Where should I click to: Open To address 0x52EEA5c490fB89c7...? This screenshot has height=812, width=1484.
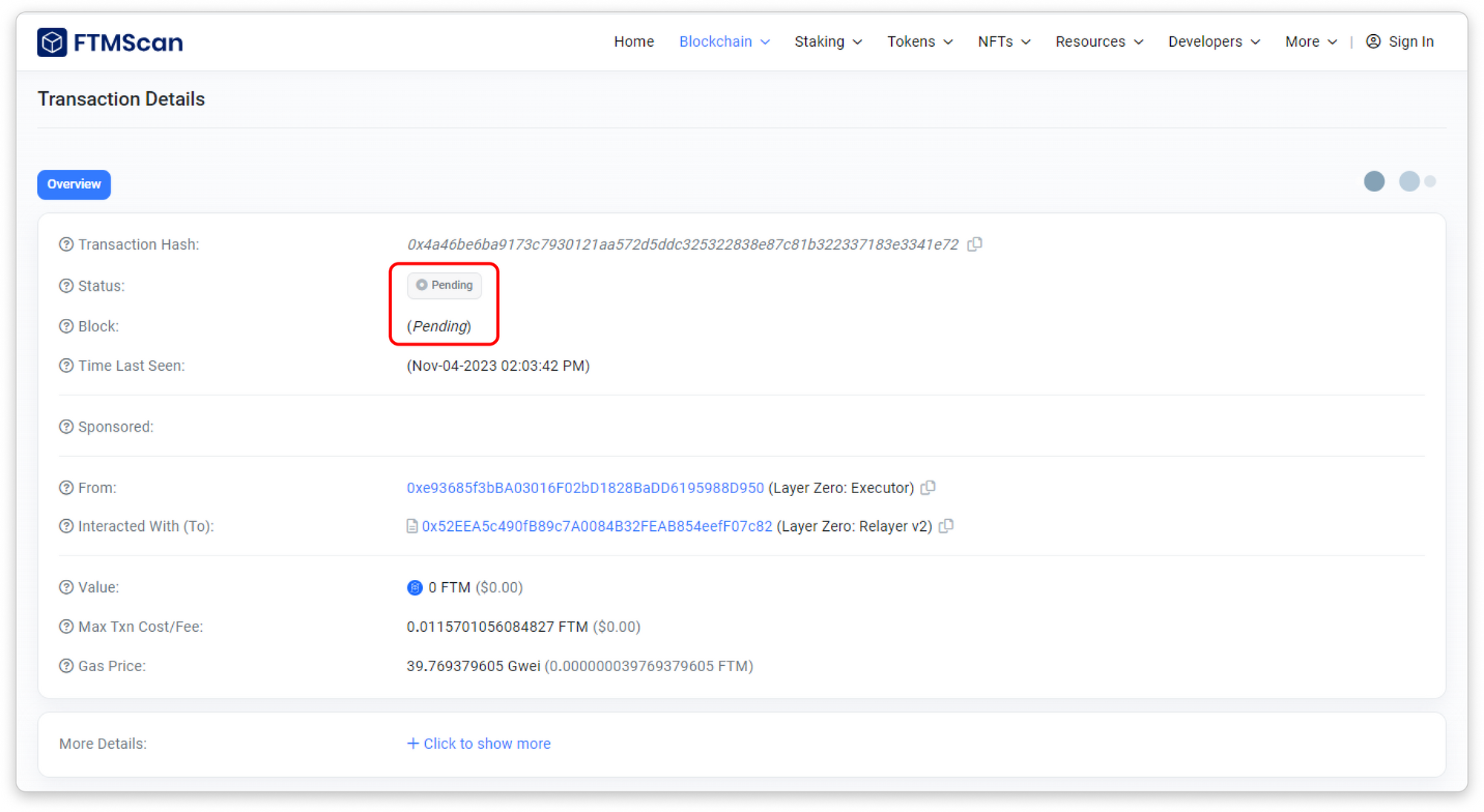(x=597, y=526)
